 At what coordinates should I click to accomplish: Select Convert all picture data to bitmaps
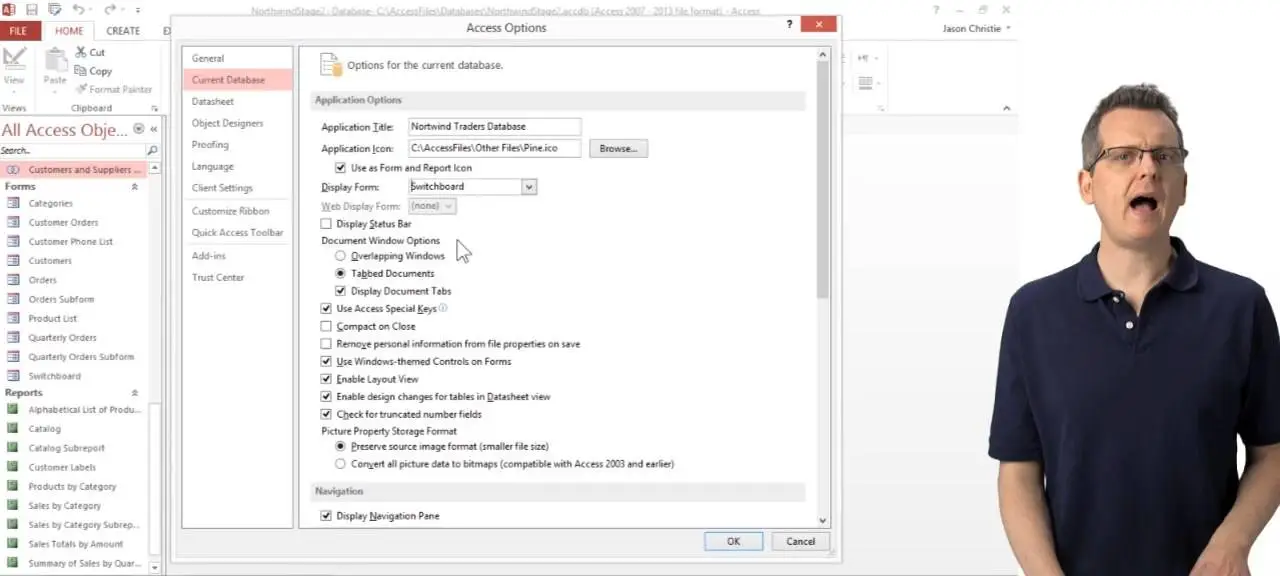click(341, 464)
